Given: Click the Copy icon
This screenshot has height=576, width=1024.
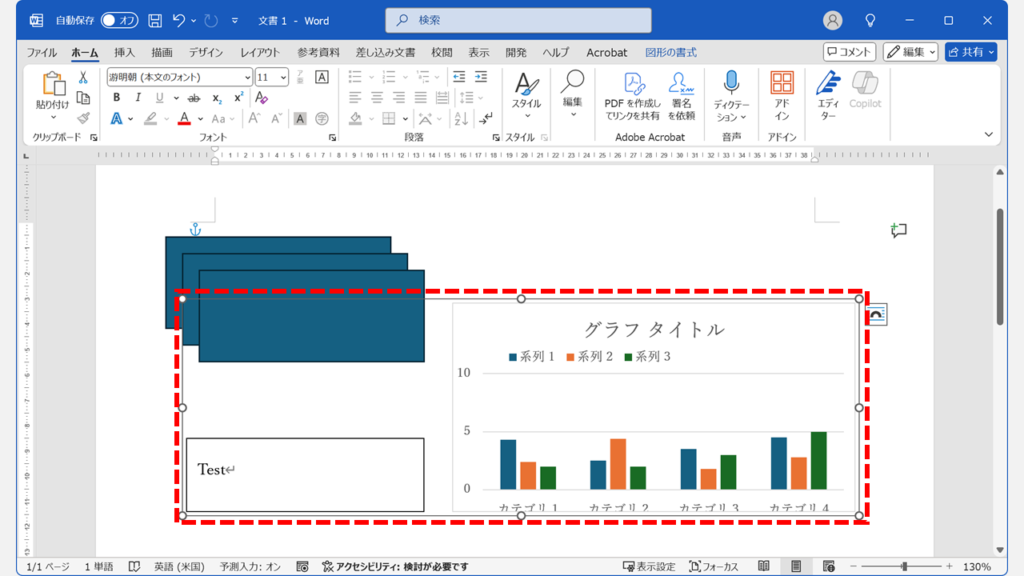Looking at the screenshot, I should click(x=83, y=98).
